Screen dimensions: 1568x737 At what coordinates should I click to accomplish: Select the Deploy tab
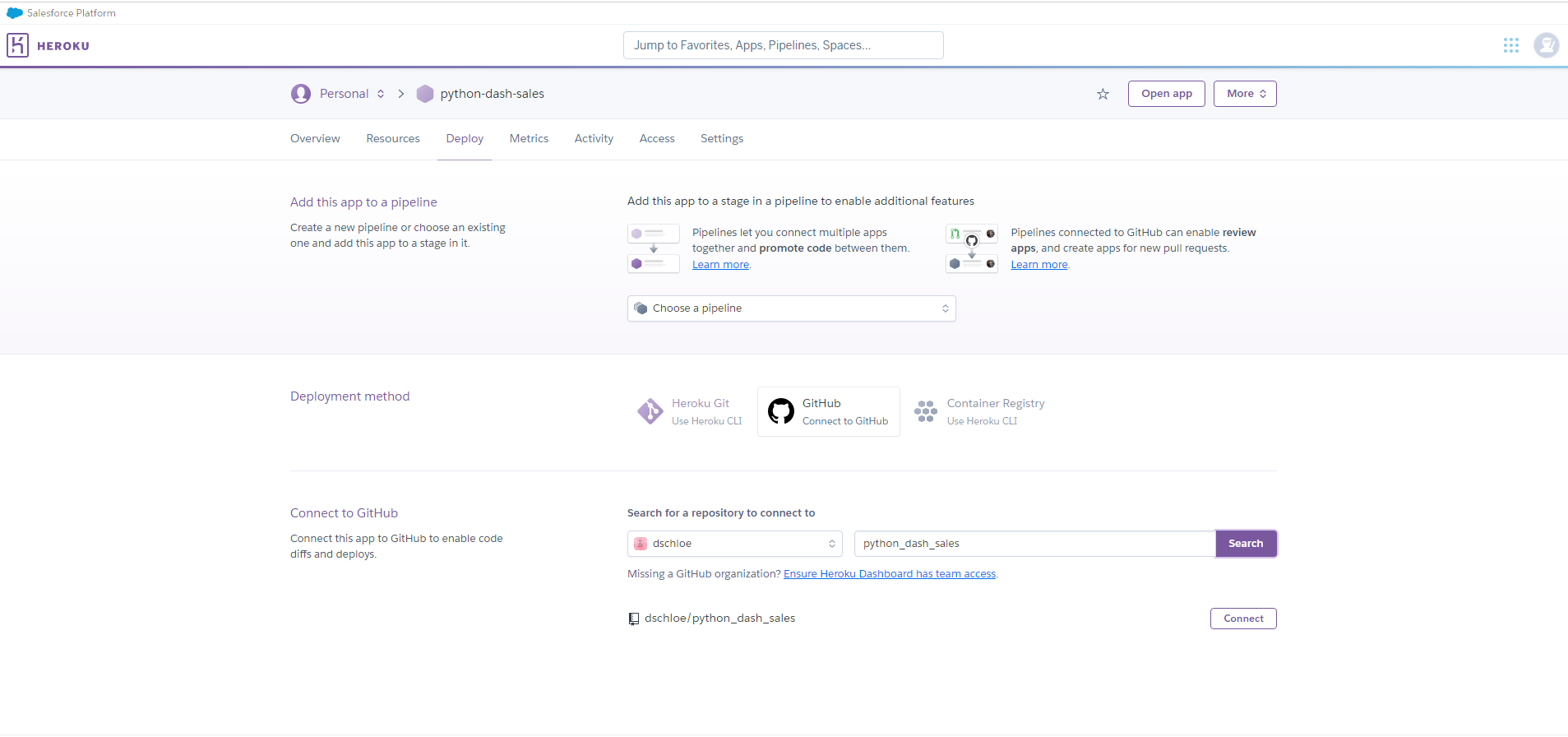point(465,138)
